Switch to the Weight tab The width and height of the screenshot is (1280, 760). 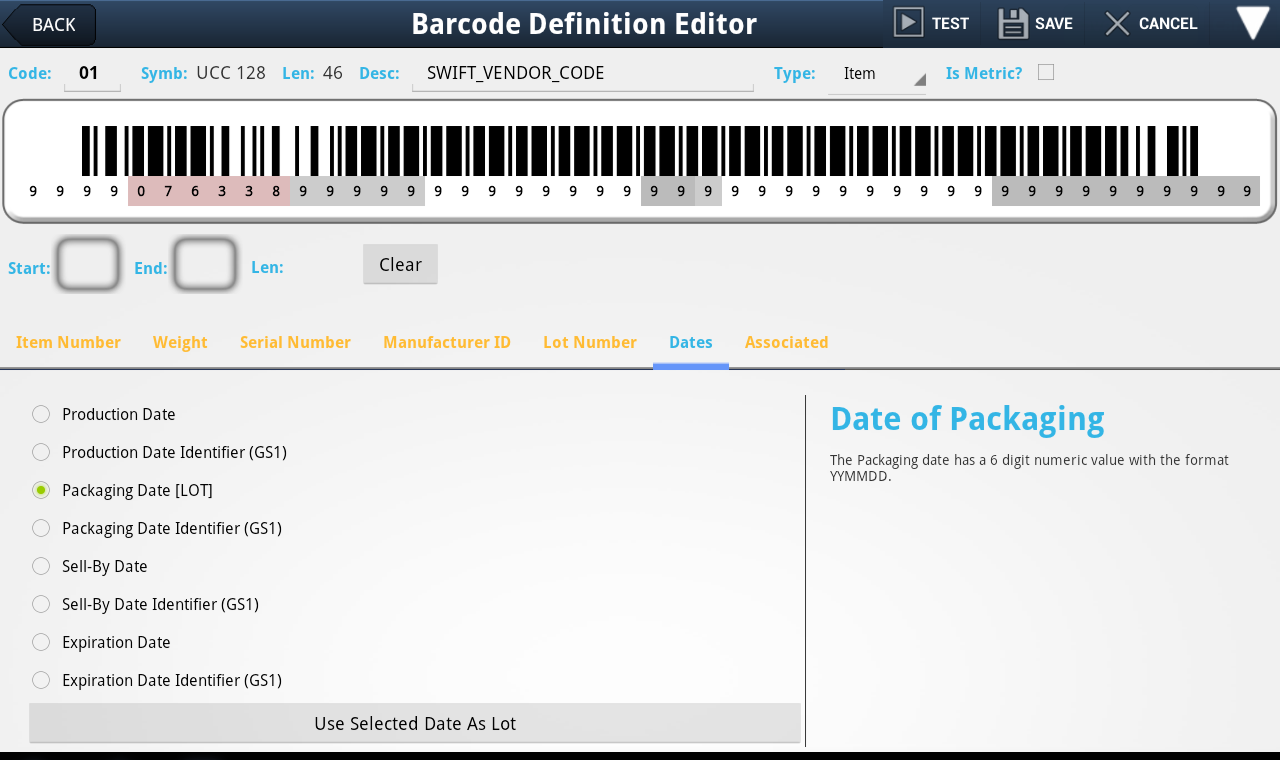click(x=180, y=342)
